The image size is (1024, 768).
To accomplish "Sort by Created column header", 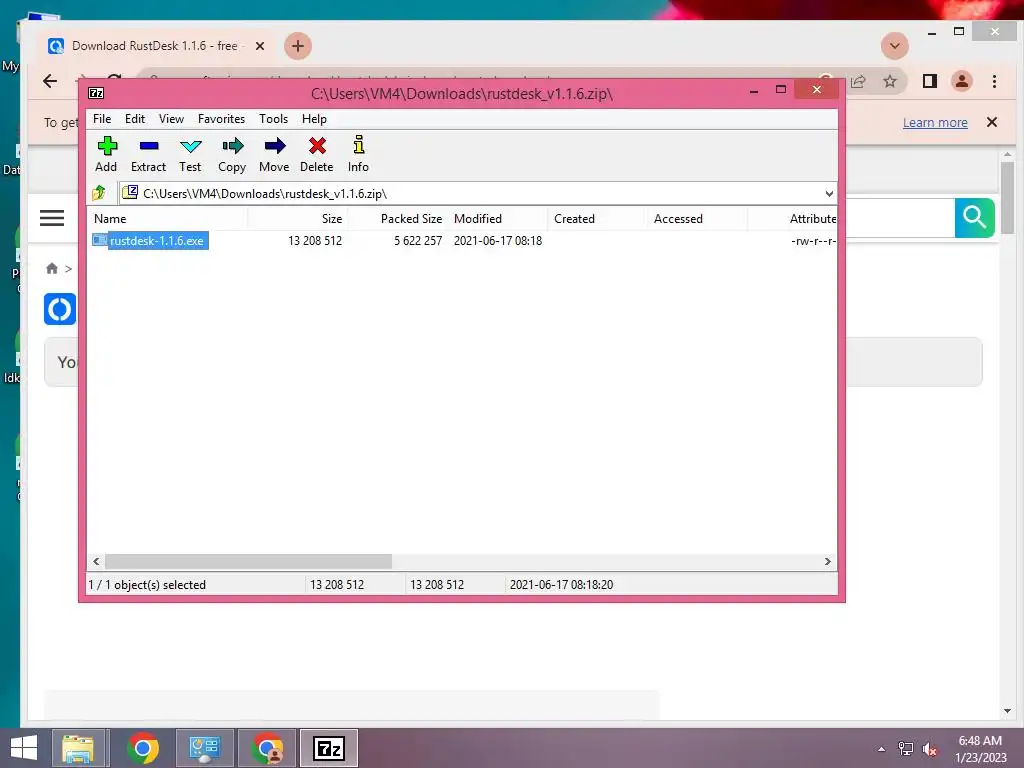I will pos(598,219).
